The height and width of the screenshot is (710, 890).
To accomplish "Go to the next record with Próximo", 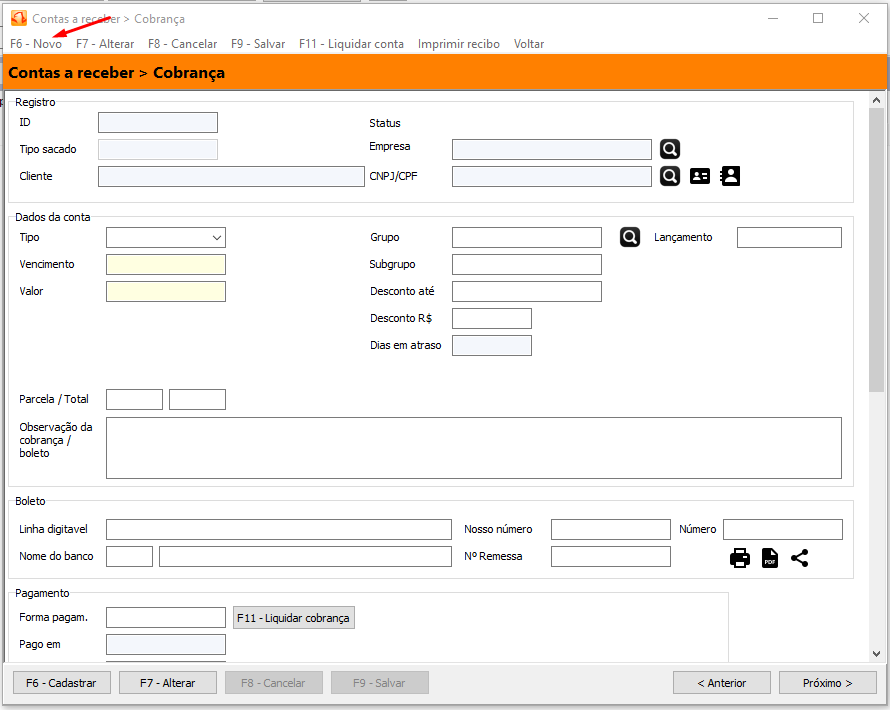I will (x=827, y=683).
